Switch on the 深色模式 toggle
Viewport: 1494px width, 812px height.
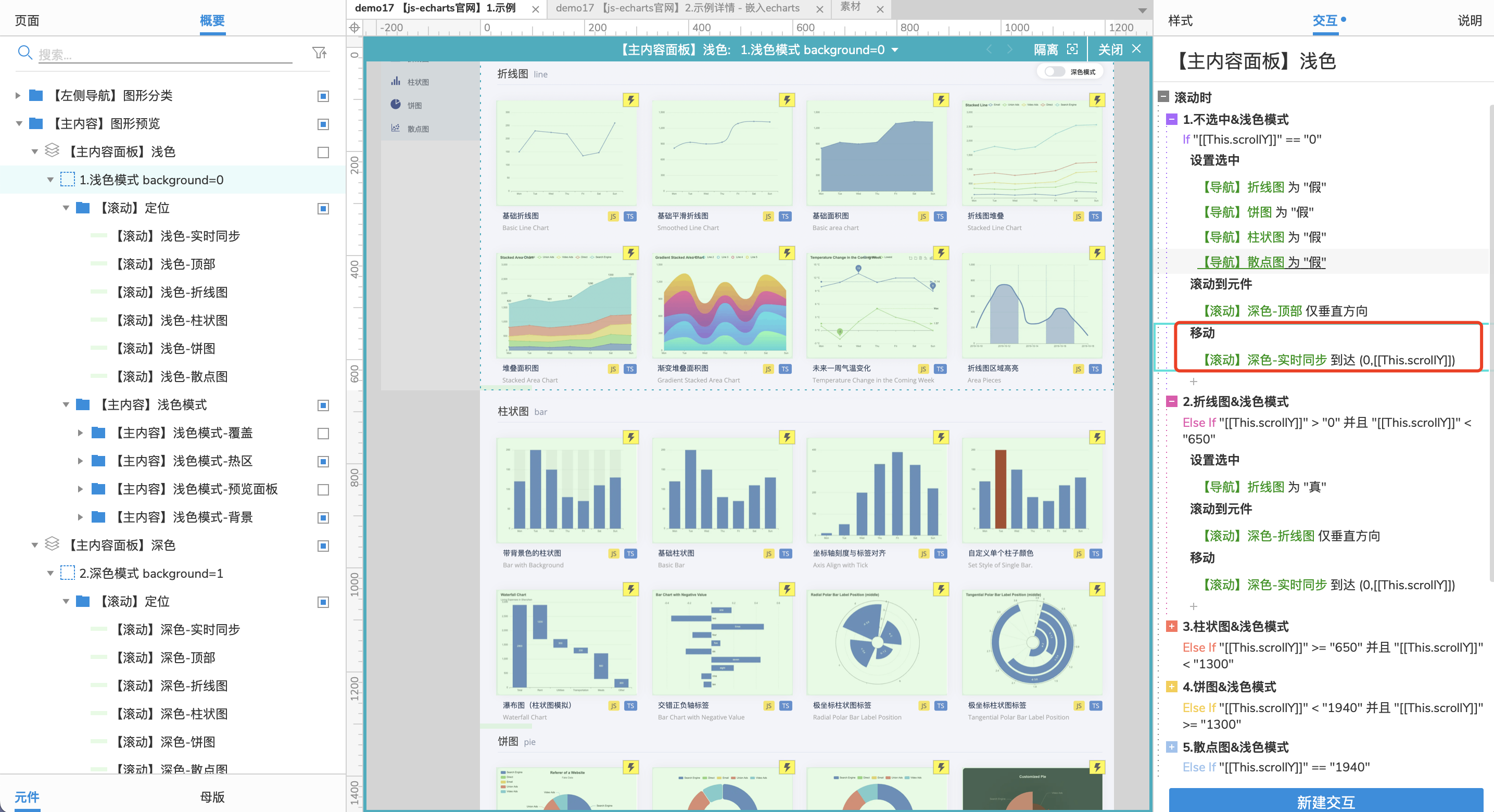click(x=1054, y=72)
